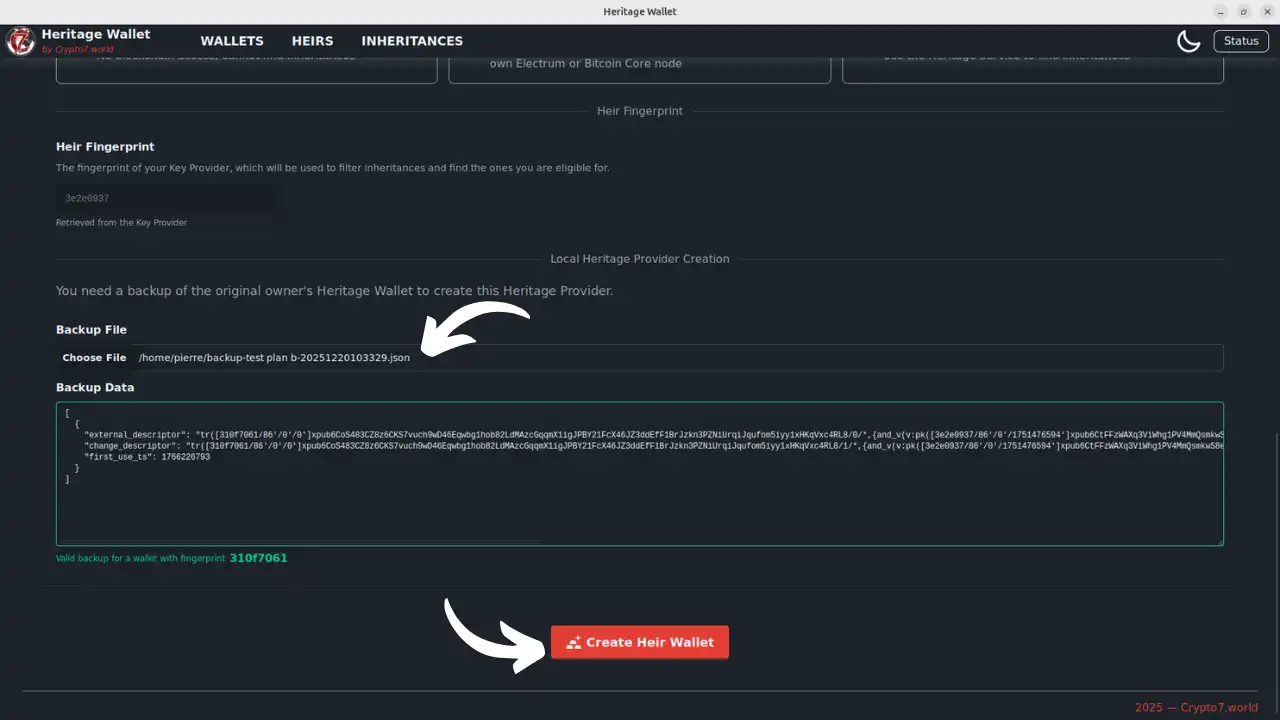1280x720 pixels.
Task: Close the Heritage Wallet window
Action: (x=1265, y=12)
